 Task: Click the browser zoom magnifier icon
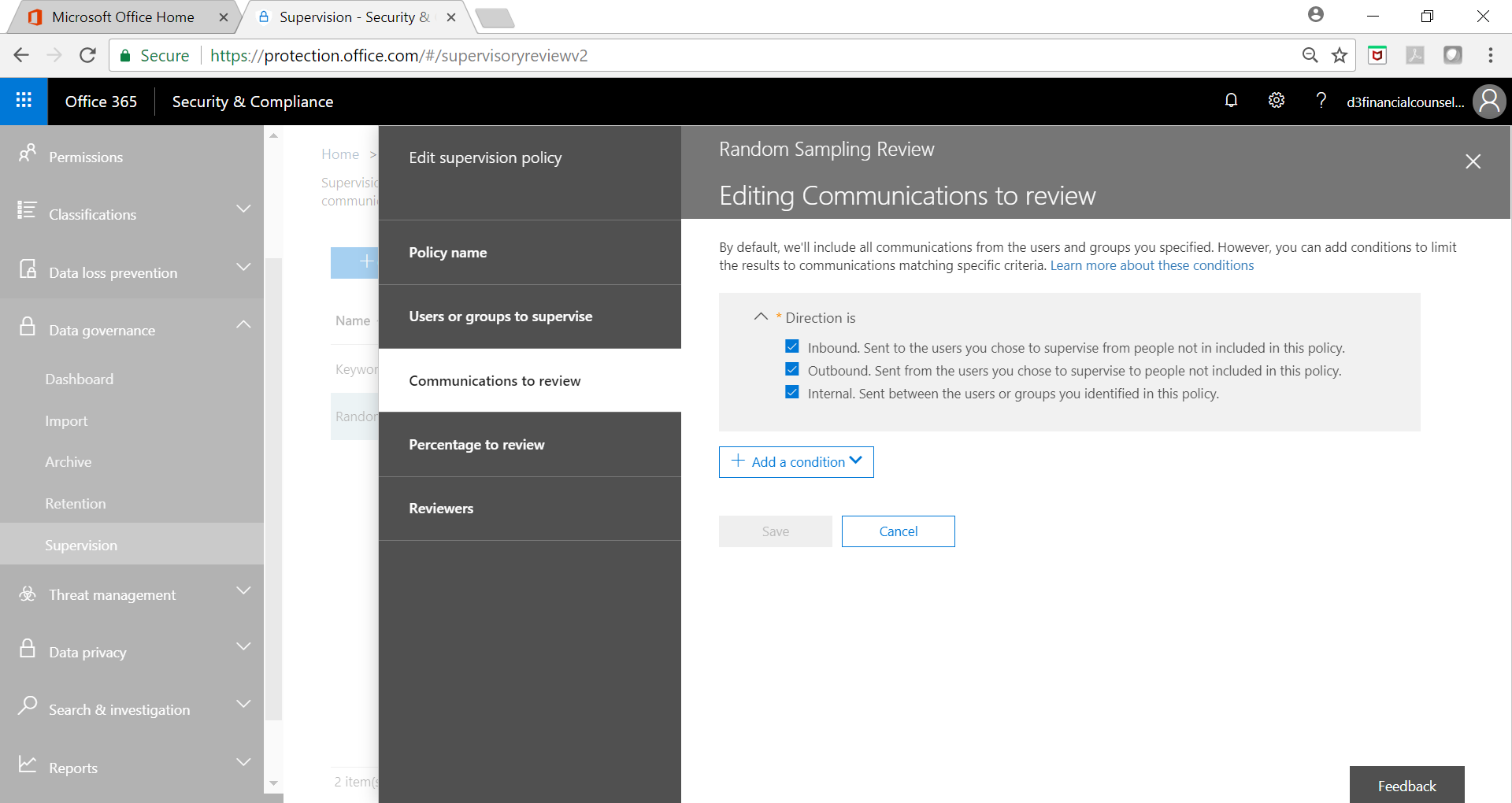point(1310,55)
